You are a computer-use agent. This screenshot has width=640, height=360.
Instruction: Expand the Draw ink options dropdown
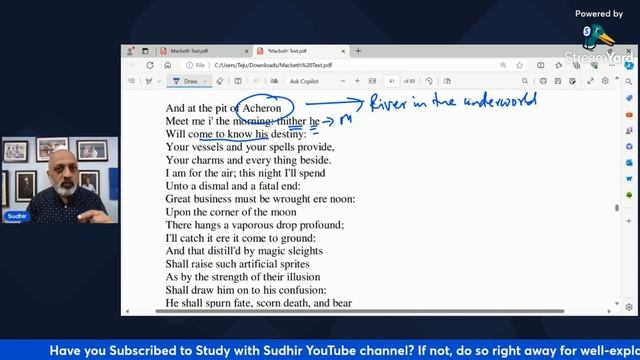pyautogui.click(x=205, y=81)
